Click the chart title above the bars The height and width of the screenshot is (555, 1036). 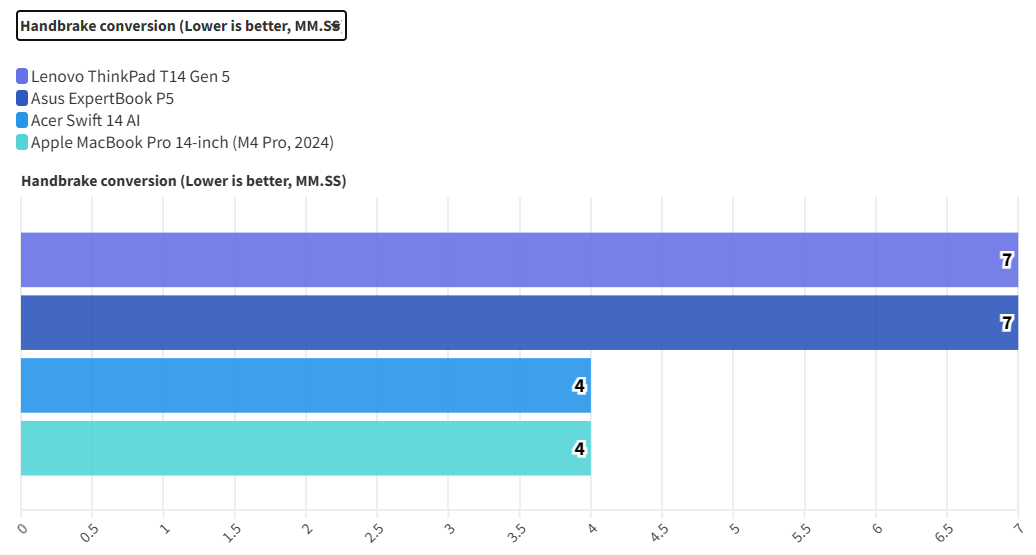(183, 181)
